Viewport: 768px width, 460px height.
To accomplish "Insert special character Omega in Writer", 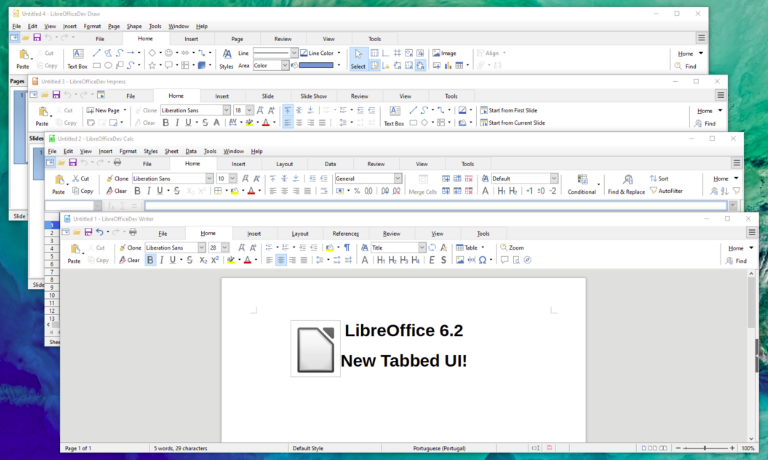I will 482,260.
